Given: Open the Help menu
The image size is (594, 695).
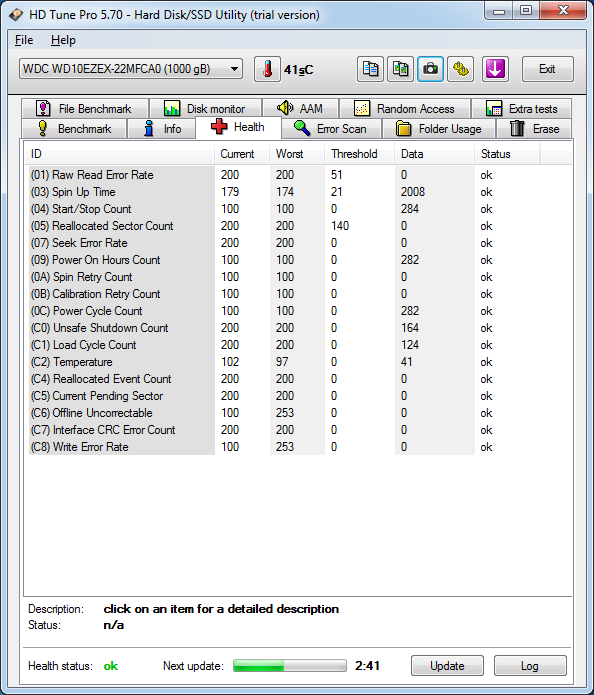Looking at the screenshot, I should click(x=63, y=40).
